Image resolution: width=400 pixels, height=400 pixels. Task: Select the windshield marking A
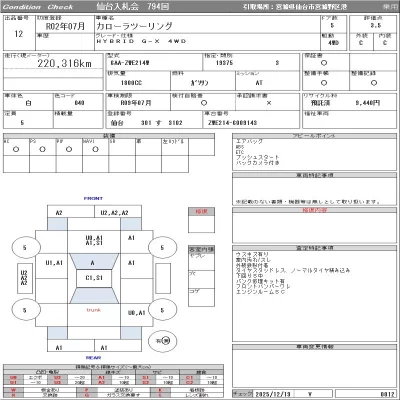[93, 263]
